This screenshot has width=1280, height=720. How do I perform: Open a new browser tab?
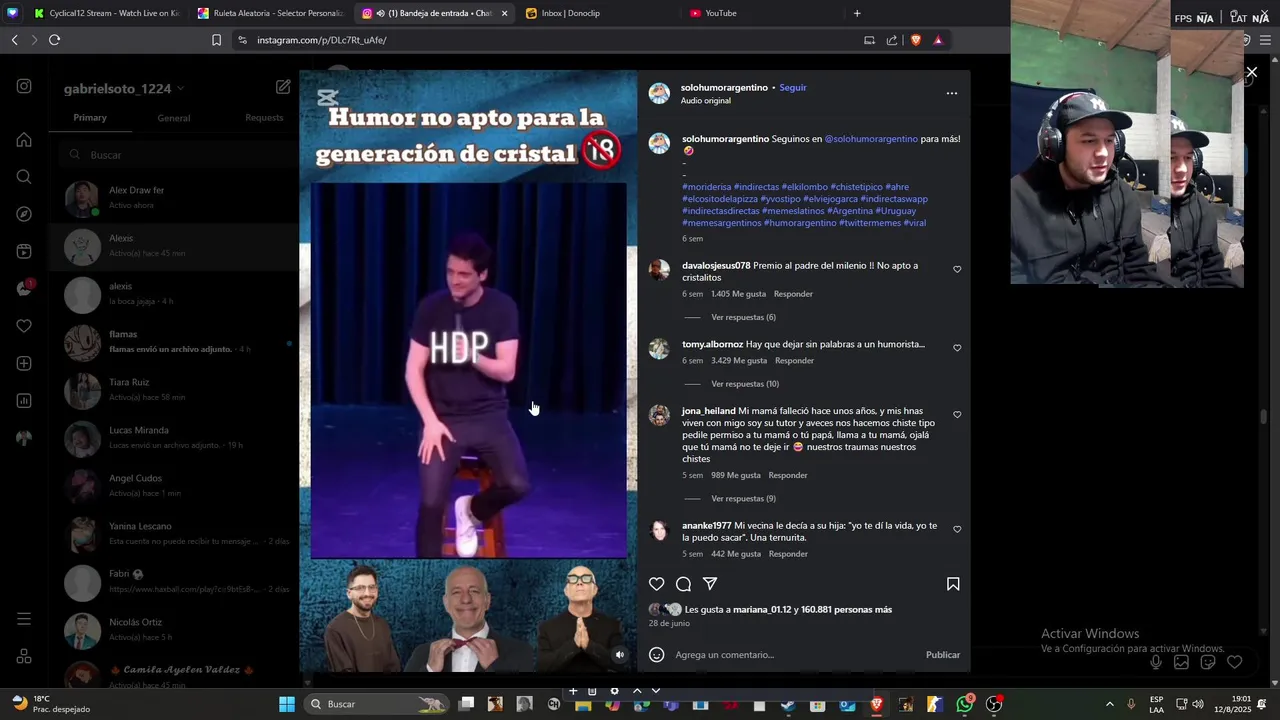pos(857,13)
